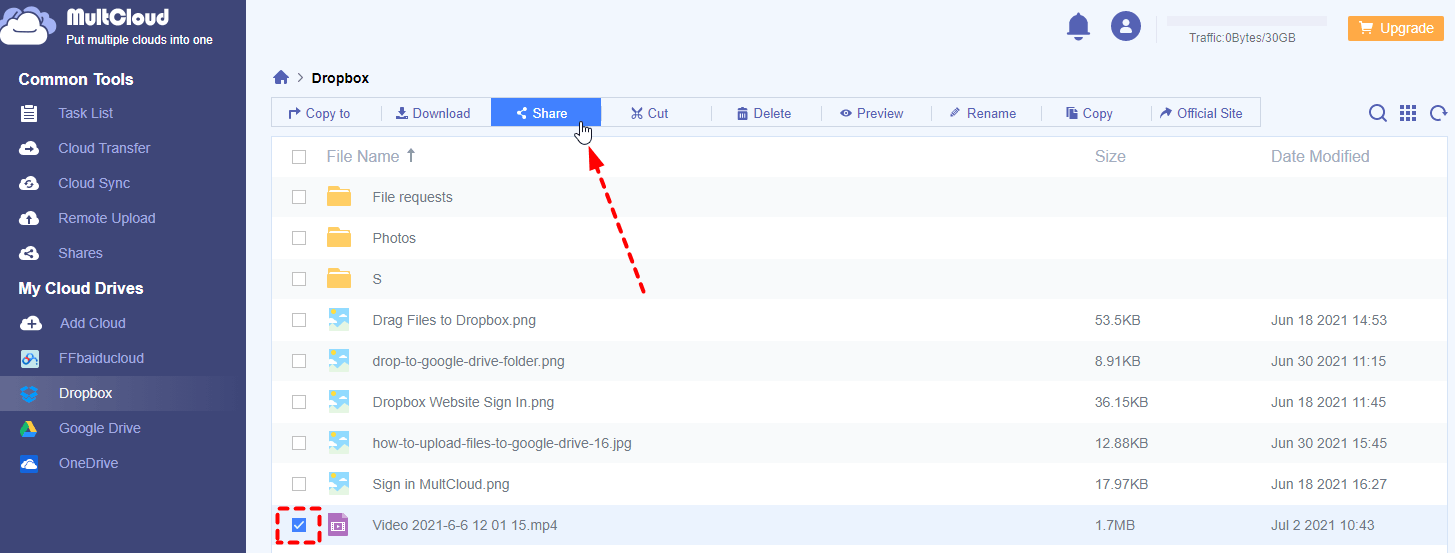The width and height of the screenshot is (1455, 553).
Task: Click Delete in the toolbar
Action: tap(766, 113)
